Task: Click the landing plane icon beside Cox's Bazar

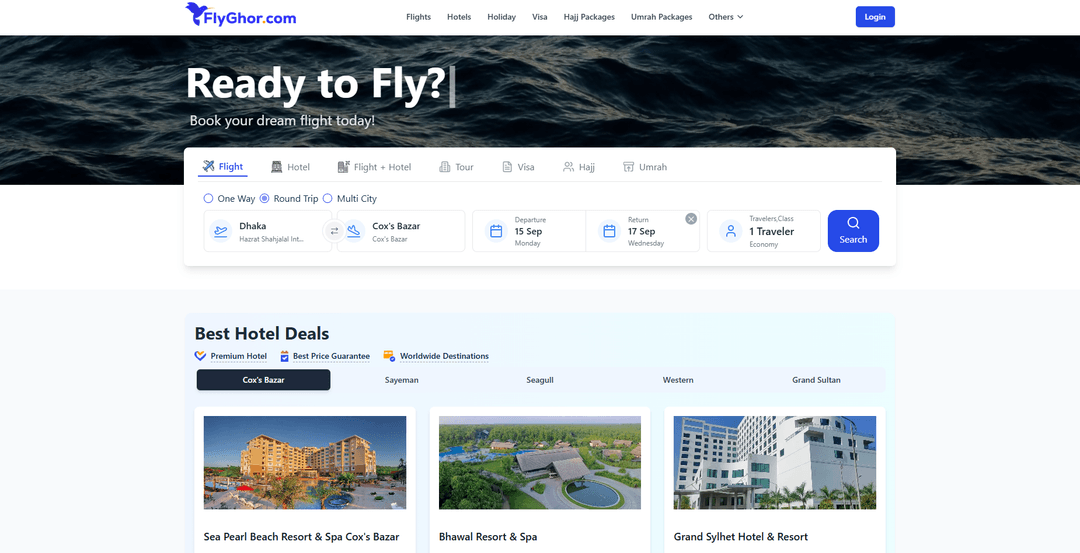Action: point(353,231)
